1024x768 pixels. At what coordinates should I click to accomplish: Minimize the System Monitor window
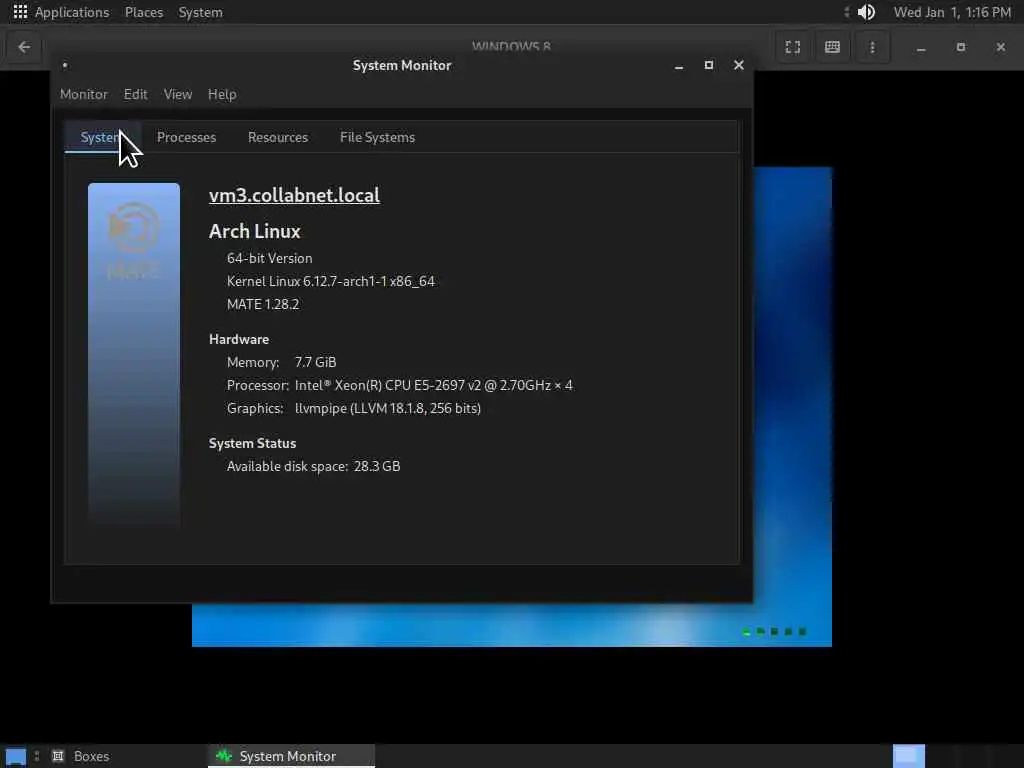[x=679, y=65]
